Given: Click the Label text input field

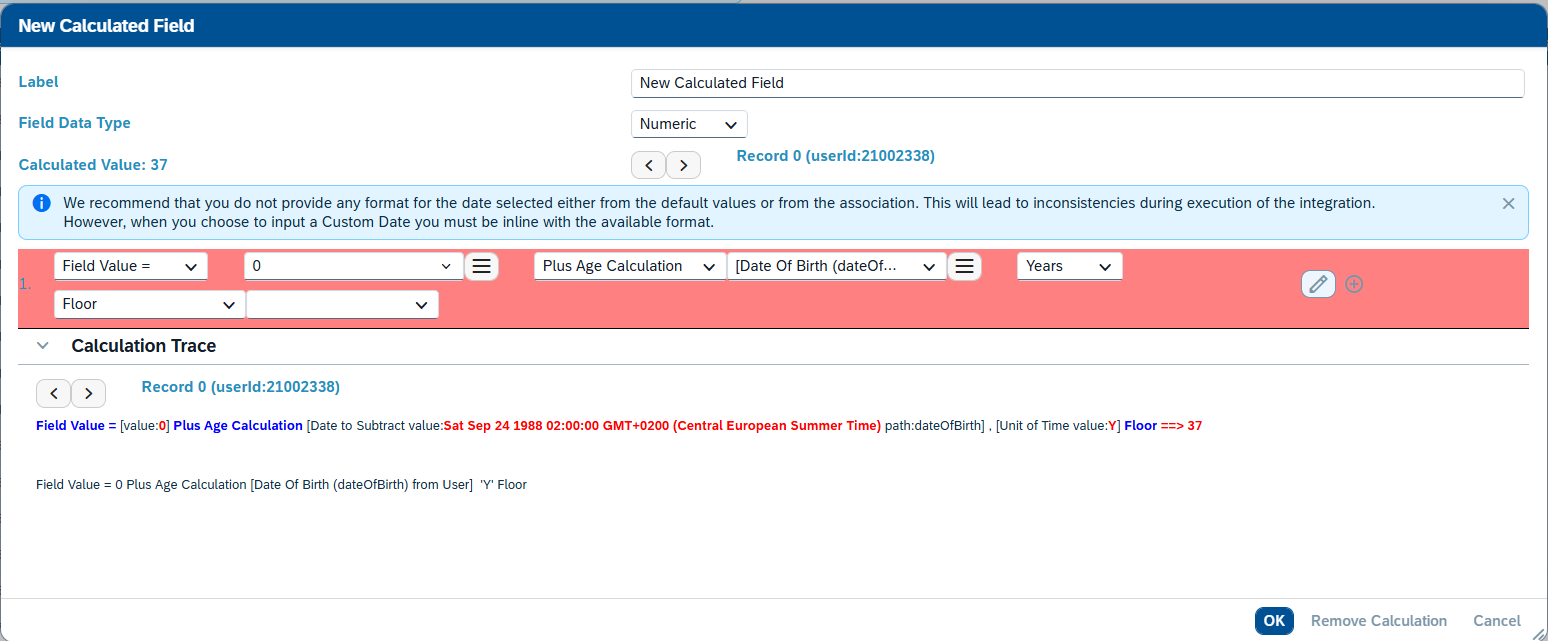Looking at the screenshot, I should (1076, 83).
